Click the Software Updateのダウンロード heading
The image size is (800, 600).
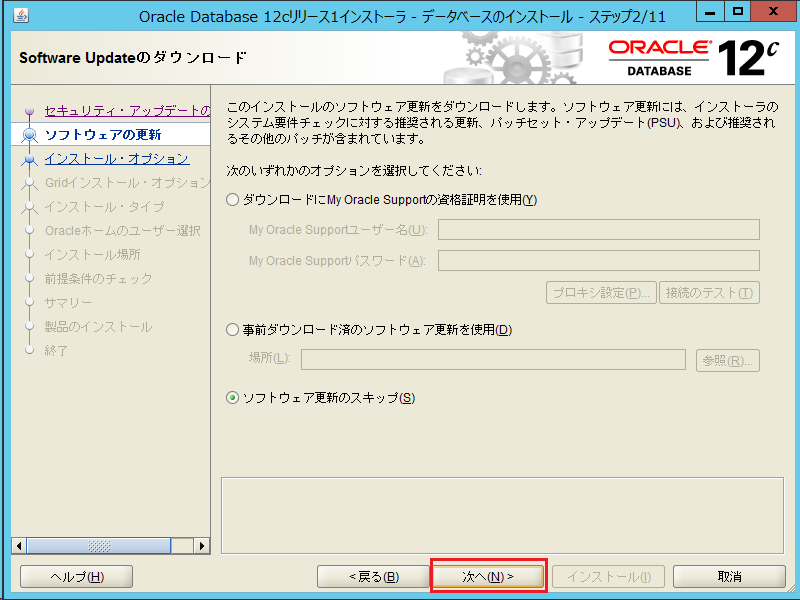coord(133,58)
